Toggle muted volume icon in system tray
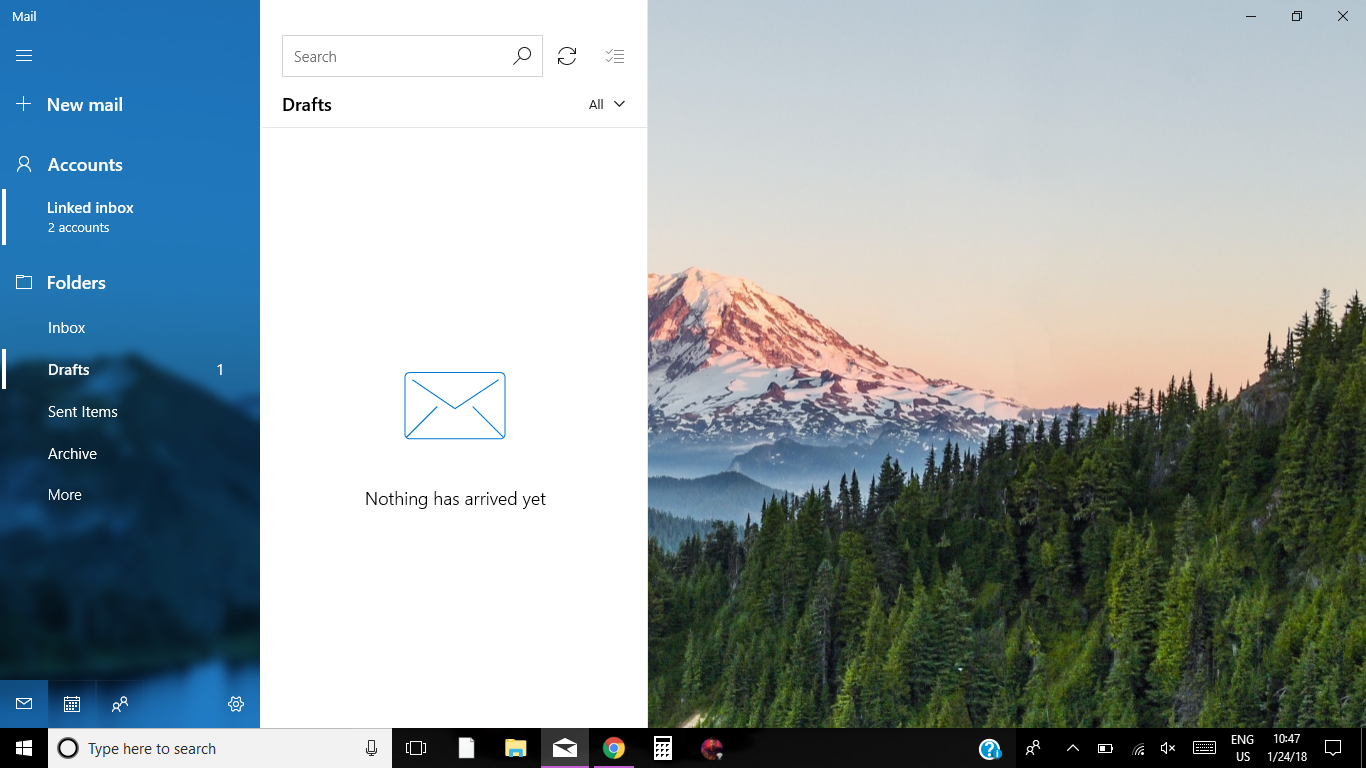The height and width of the screenshot is (768, 1366). pyautogui.click(x=1167, y=748)
